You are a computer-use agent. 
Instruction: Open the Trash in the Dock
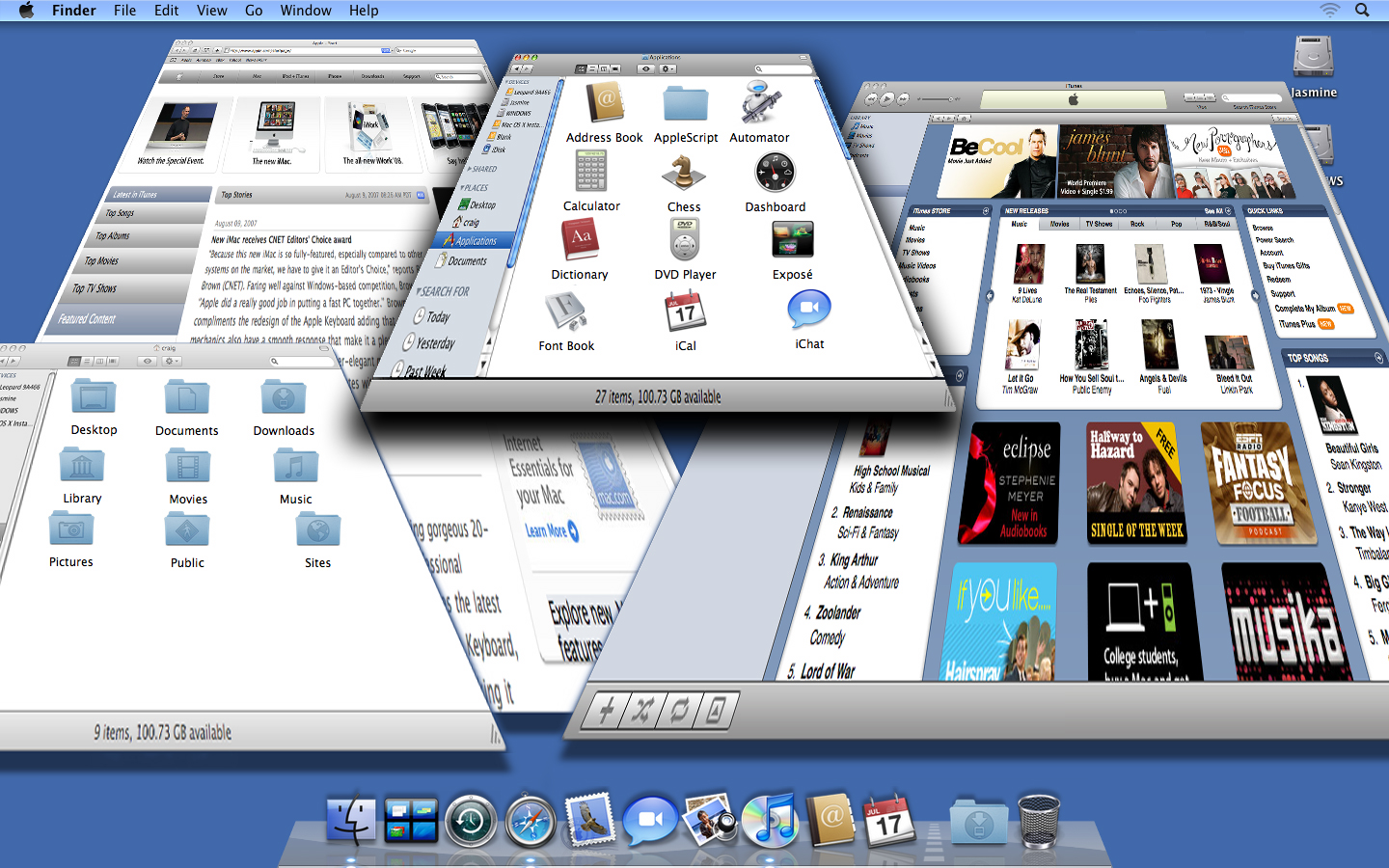point(1039,821)
